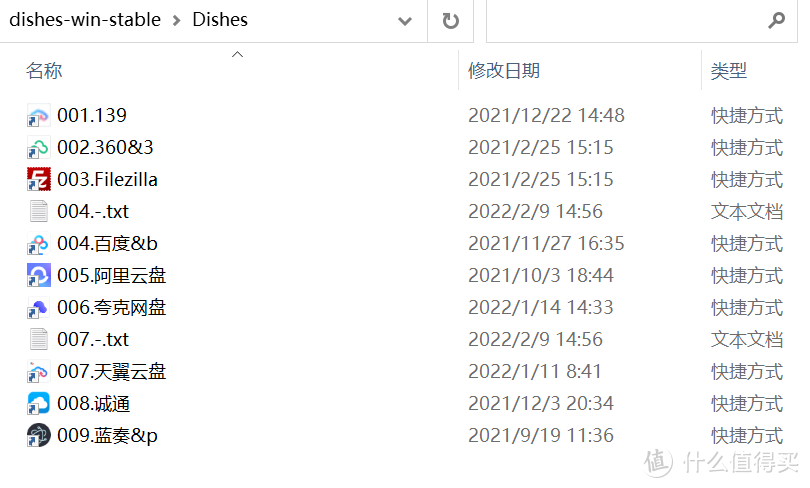Viewport: 810px width, 488px height.
Task: Click the 005.阿里云盘 shortcut icon
Action: tap(38, 276)
